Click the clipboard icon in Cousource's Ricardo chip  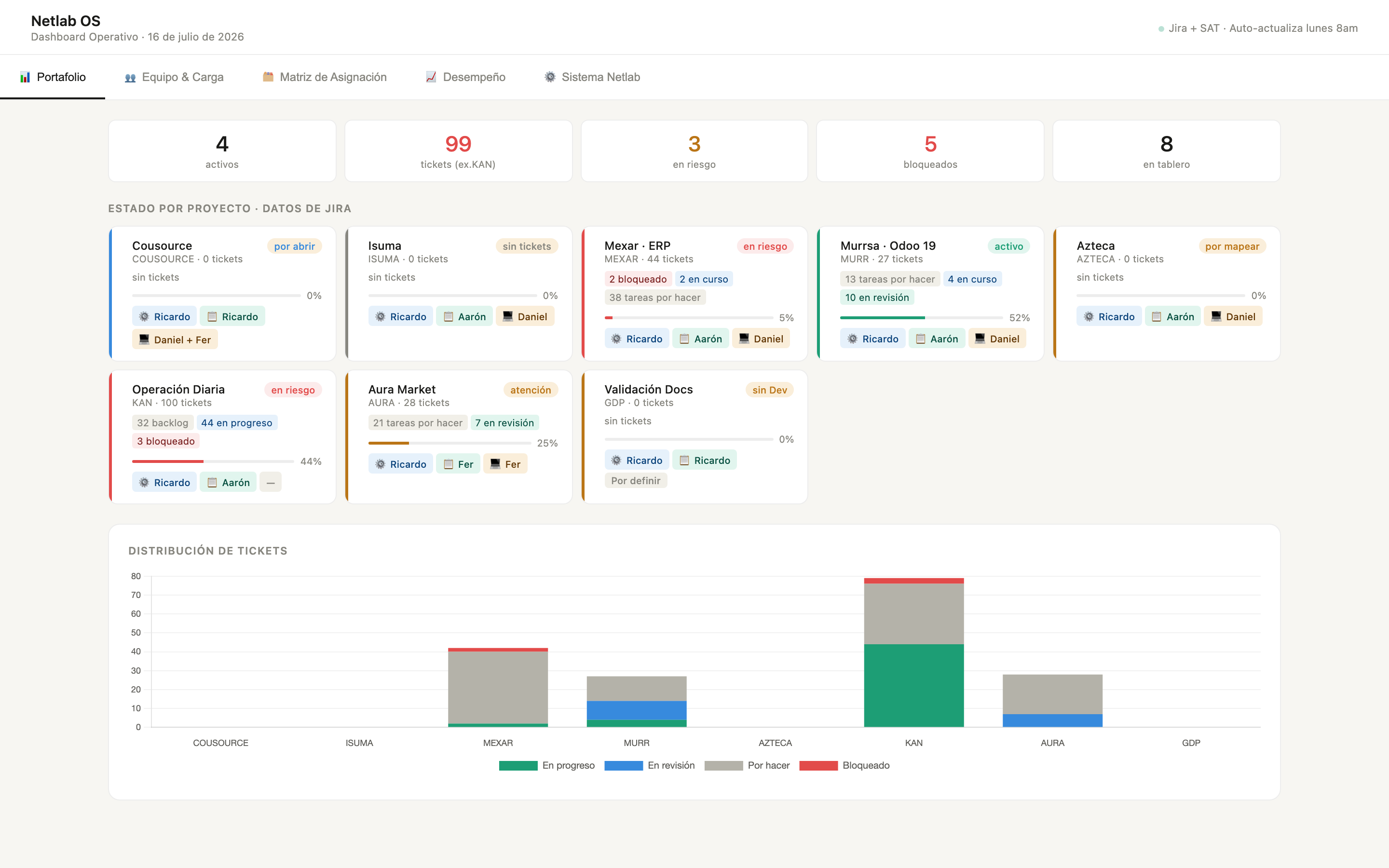pyautogui.click(x=212, y=317)
